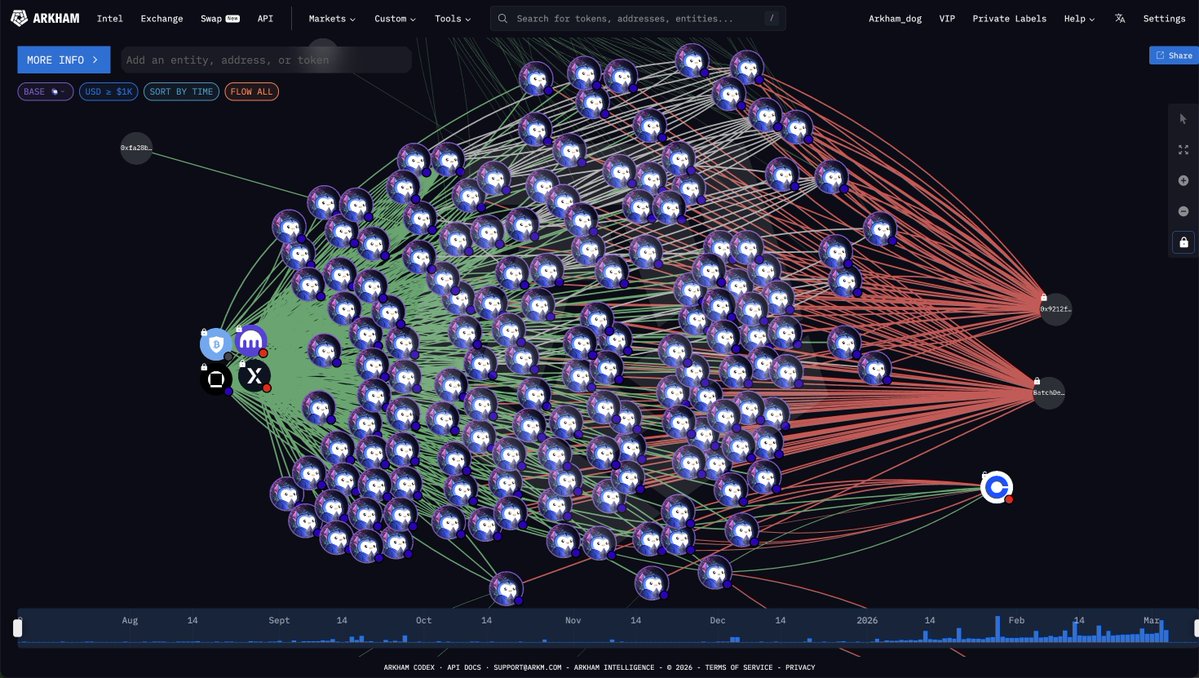Select the pointer tool in the graph toolbar
This screenshot has width=1199, height=678.
(1183, 118)
